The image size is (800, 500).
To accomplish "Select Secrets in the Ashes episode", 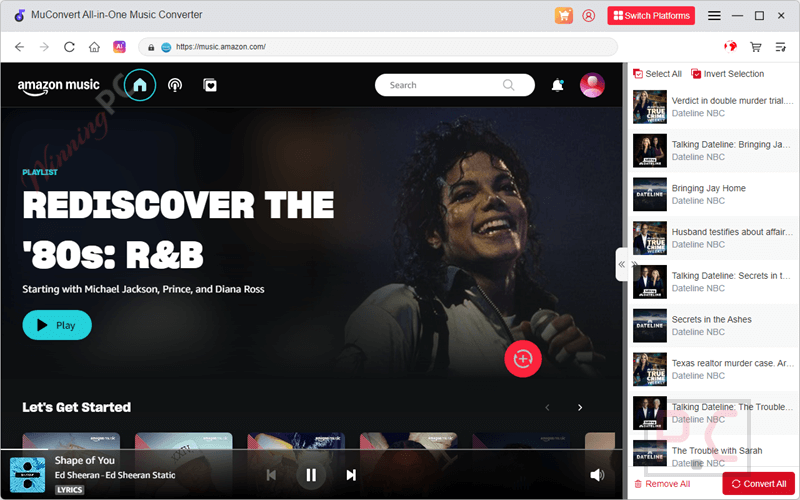I will tap(713, 326).
